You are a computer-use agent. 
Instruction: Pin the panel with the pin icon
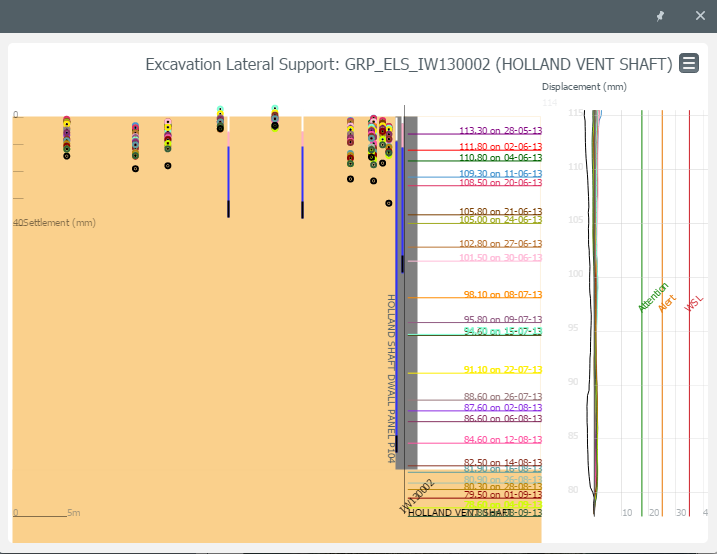(660, 16)
